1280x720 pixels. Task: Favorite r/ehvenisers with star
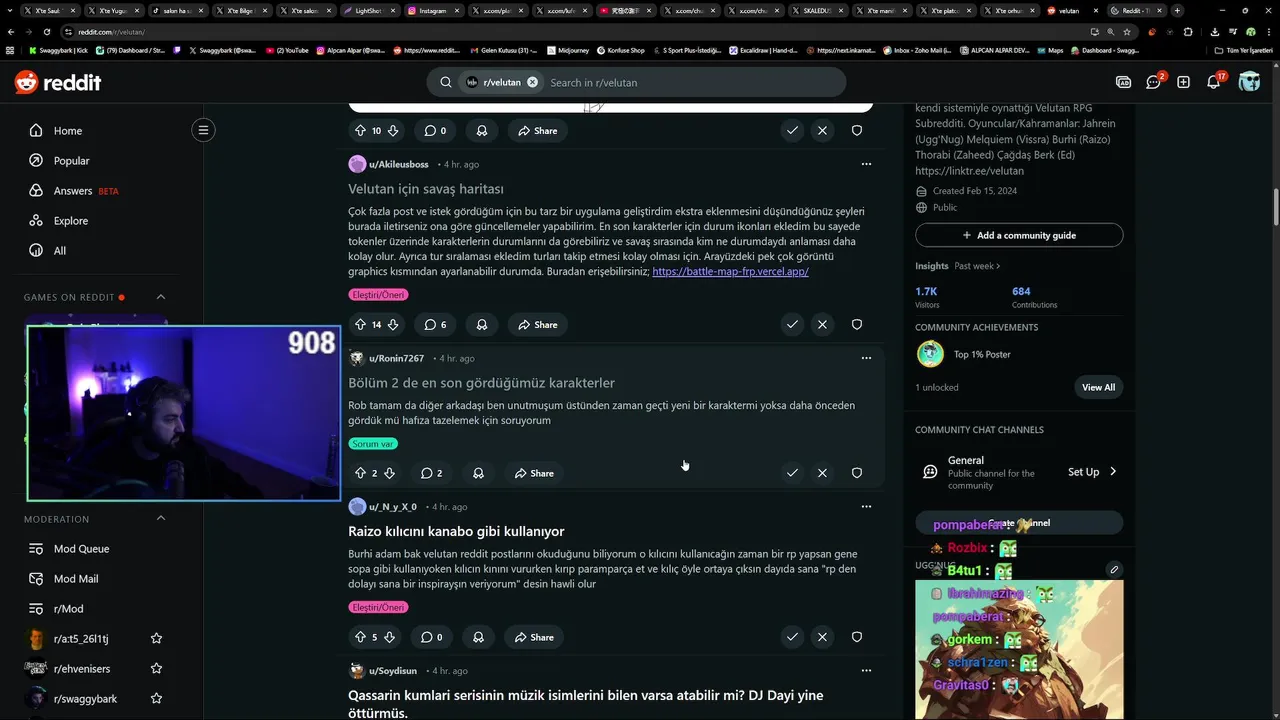coord(156,668)
